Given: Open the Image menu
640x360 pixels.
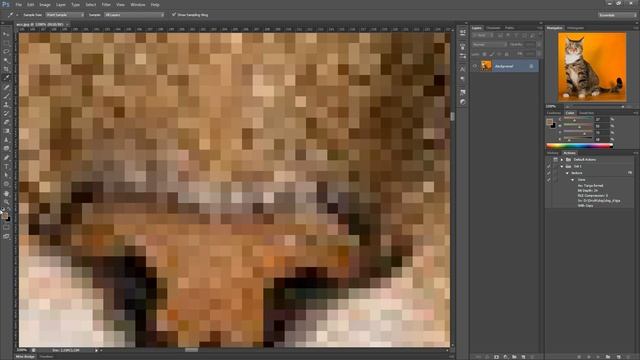Looking at the screenshot, I should pyautogui.click(x=45, y=4).
